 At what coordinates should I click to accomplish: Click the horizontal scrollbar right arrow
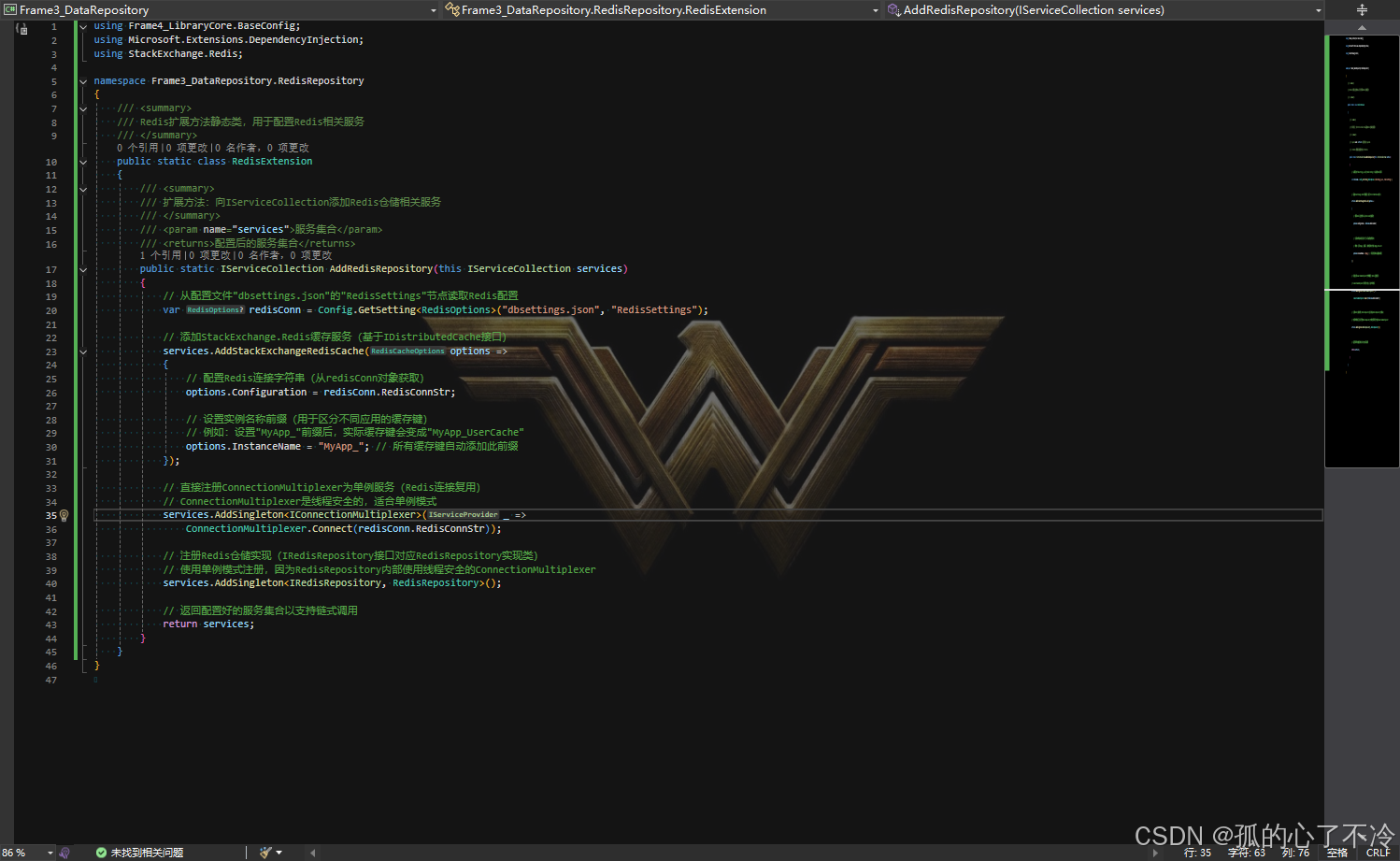click(1155, 853)
